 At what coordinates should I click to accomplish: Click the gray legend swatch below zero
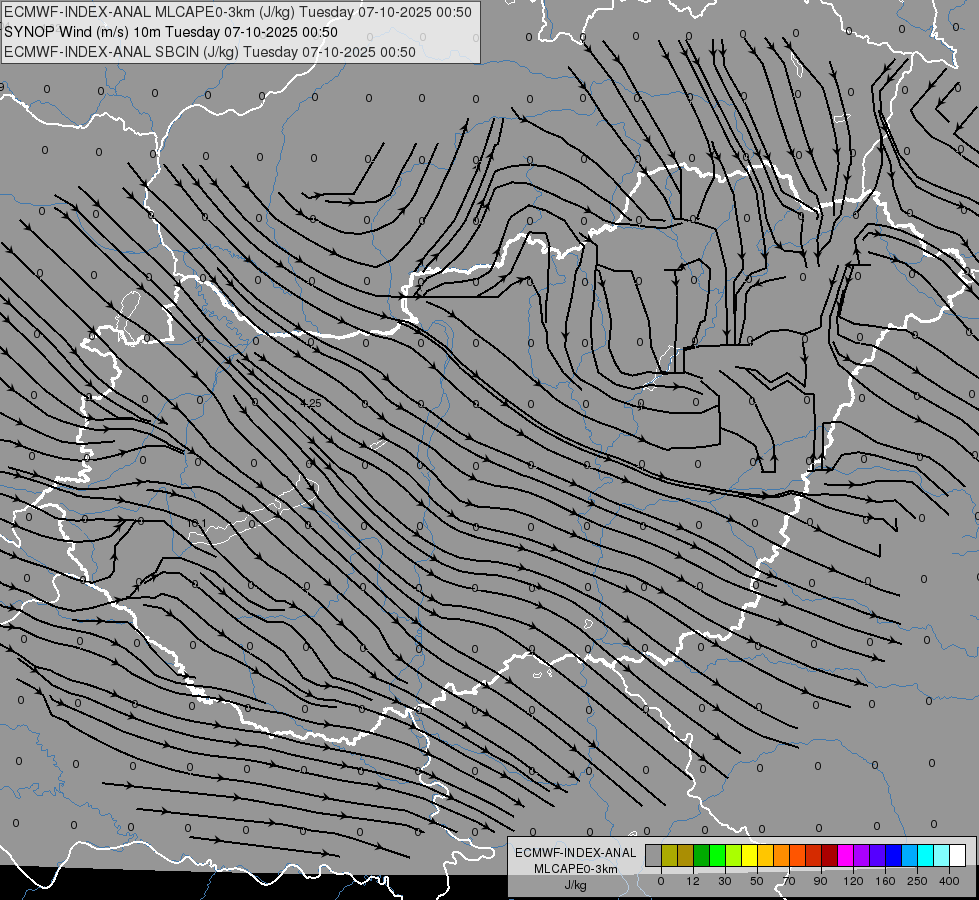(654, 855)
